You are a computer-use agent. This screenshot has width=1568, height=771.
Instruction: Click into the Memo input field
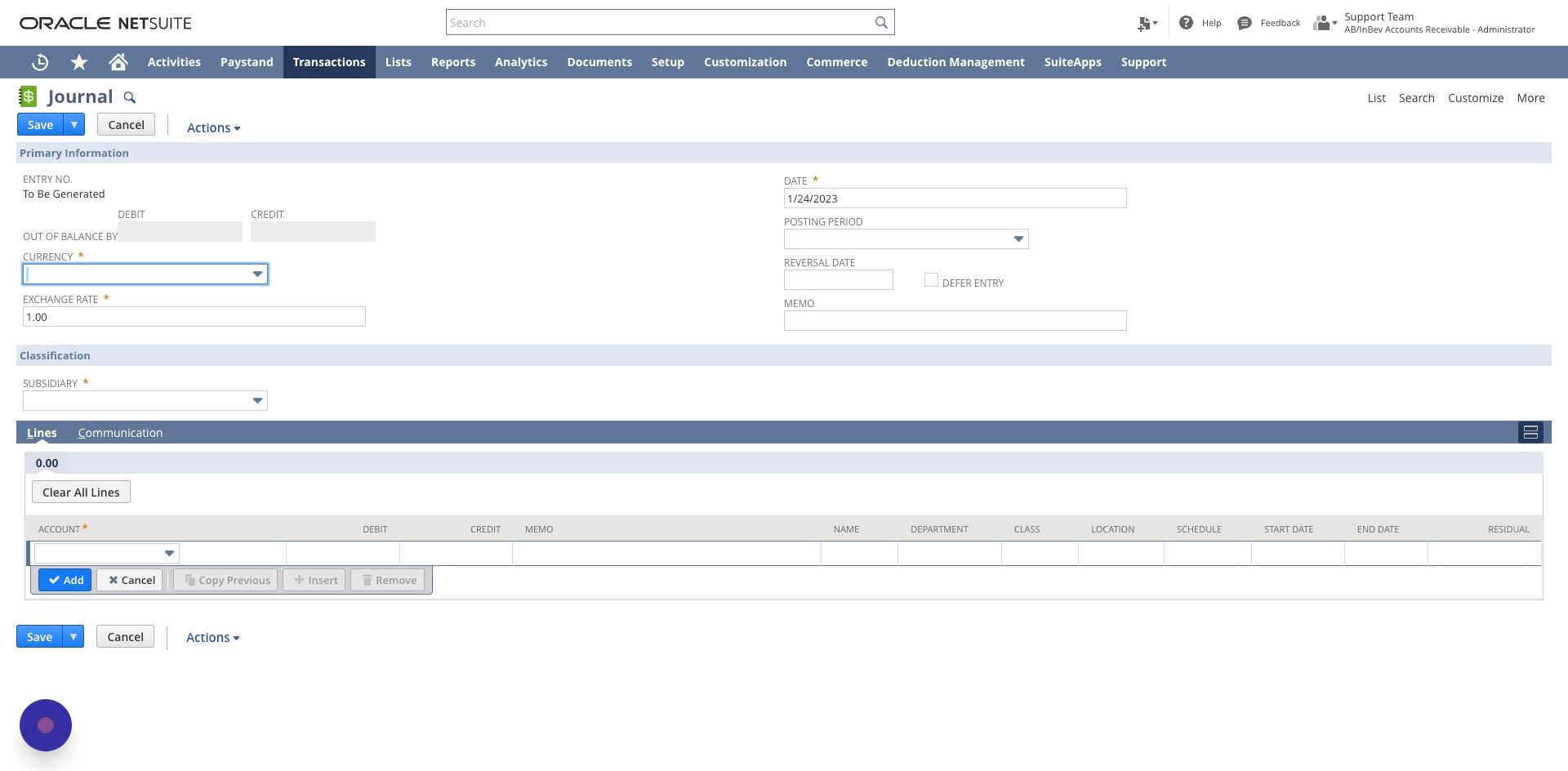pyautogui.click(x=955, y=321)
